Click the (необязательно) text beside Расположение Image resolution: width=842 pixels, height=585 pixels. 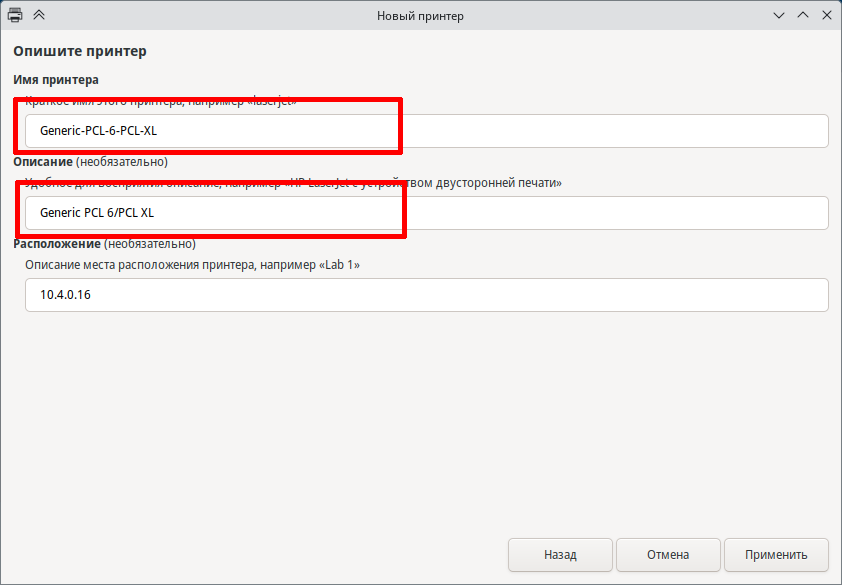coord(150,244)
